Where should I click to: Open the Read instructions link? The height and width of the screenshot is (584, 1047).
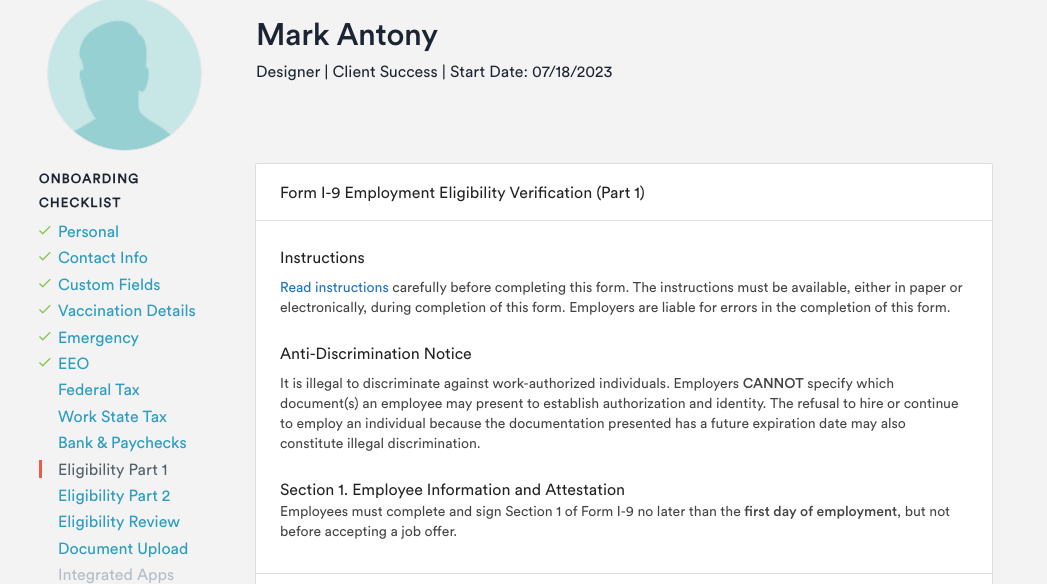[x=334, y=288]
